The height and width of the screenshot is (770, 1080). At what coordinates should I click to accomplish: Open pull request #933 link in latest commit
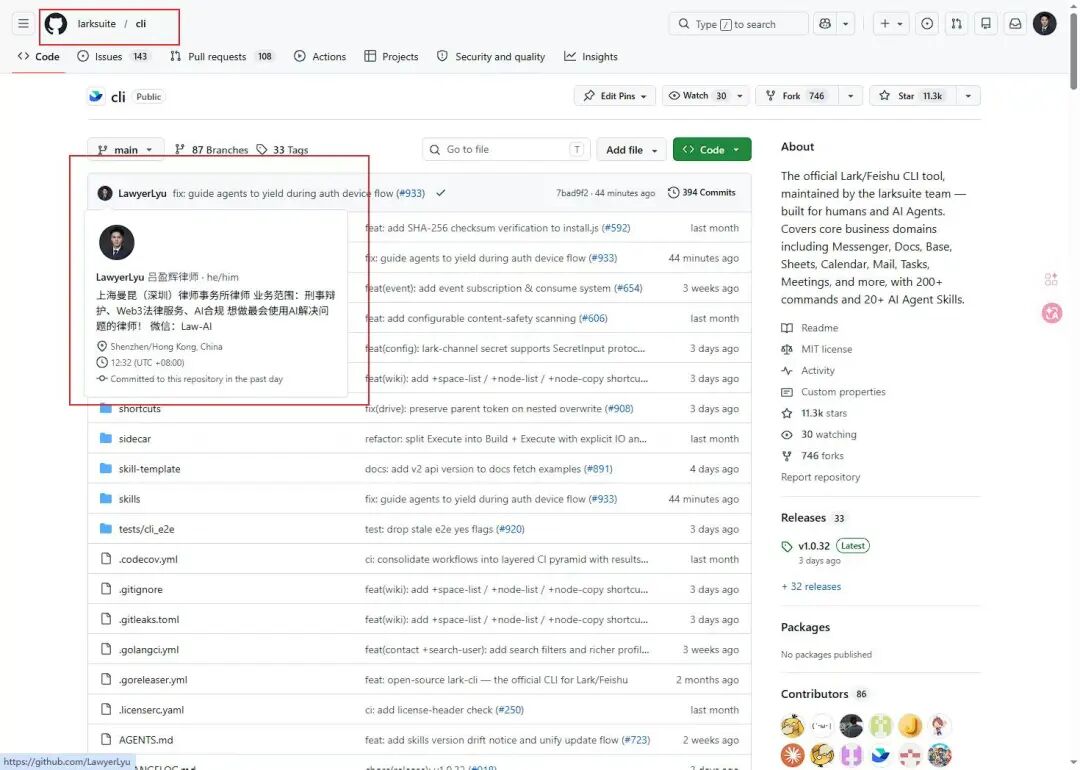pos(411,193)
